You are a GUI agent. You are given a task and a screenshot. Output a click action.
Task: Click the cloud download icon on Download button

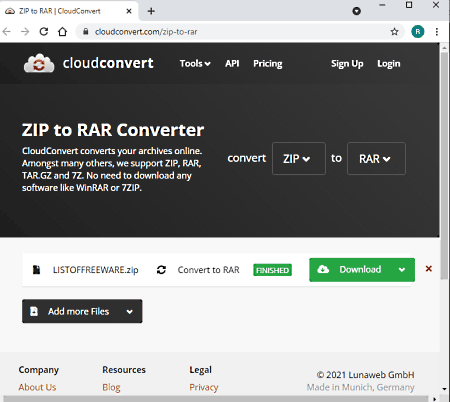point(323,269)
